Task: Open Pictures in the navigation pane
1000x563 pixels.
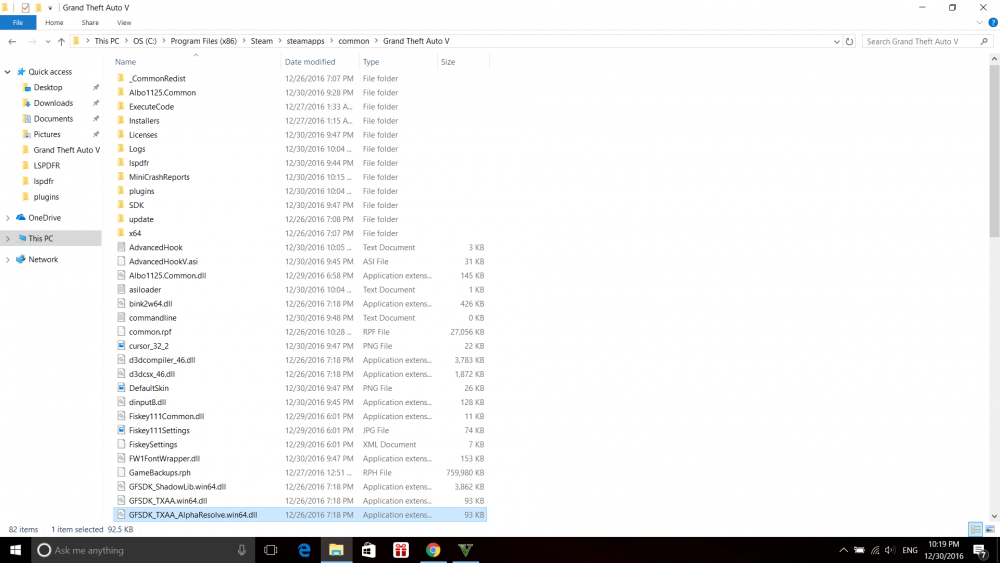Action: 47,135
